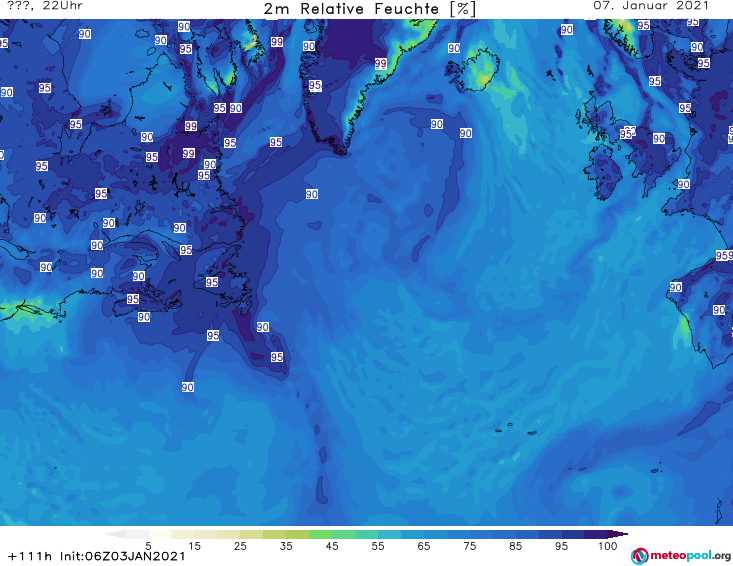The height and width of the screenshot is (566, 733).
Task: Click the legend value '5'
Action: [148, 546]
